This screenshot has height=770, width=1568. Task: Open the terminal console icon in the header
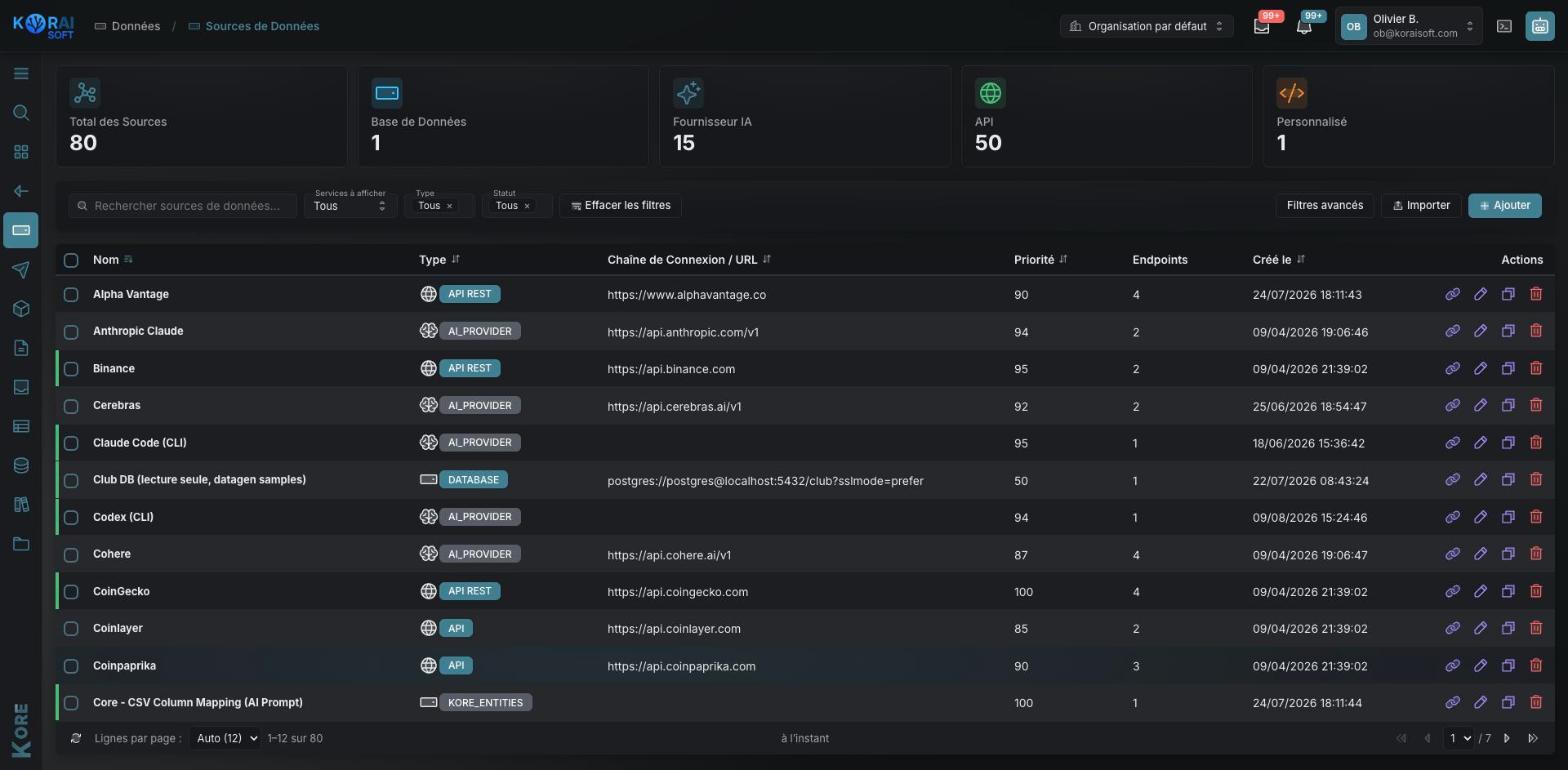pos(1504,27)
